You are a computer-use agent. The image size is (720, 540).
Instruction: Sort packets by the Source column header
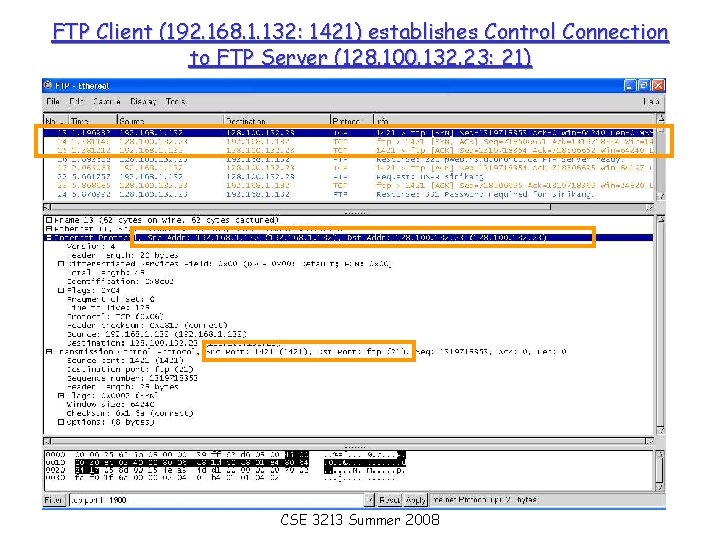tap(170, 120)
